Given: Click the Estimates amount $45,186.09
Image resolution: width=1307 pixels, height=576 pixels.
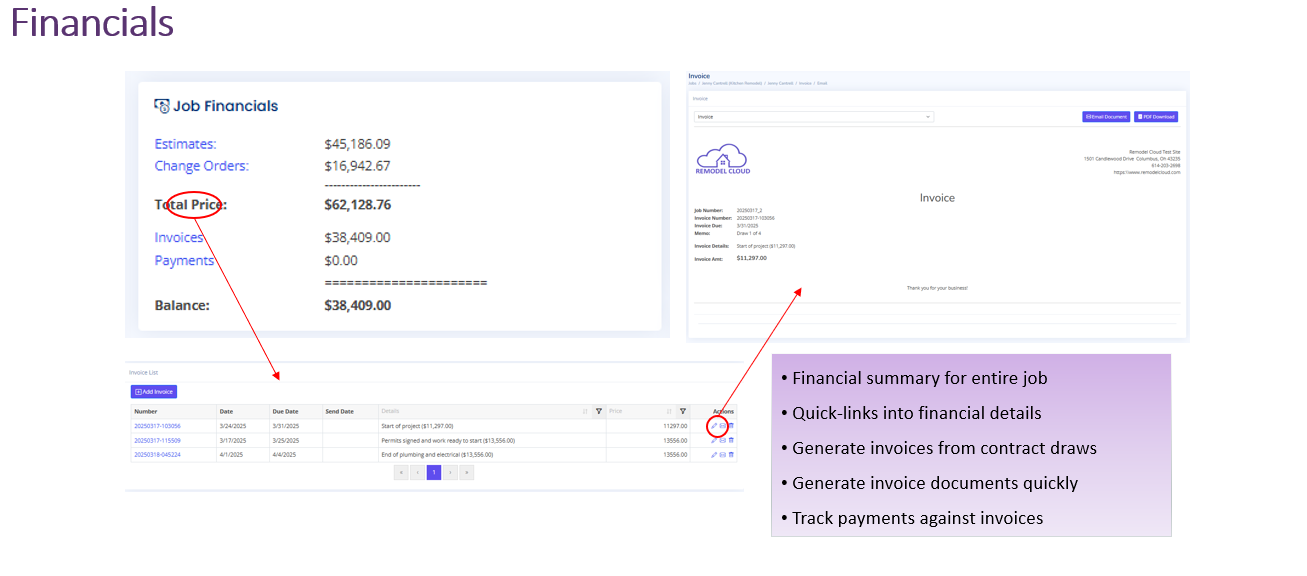Looking at the screenshot, I should (358, 144).
